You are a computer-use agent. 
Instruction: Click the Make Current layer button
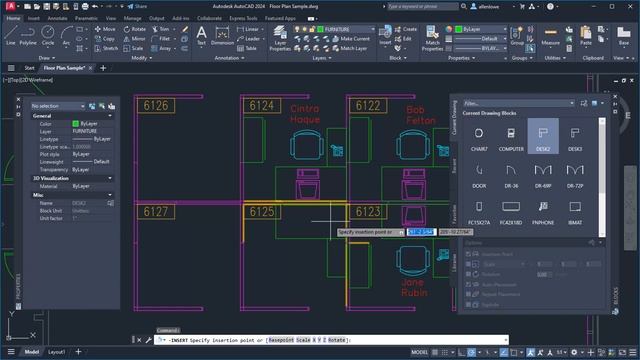click(351, 39)
